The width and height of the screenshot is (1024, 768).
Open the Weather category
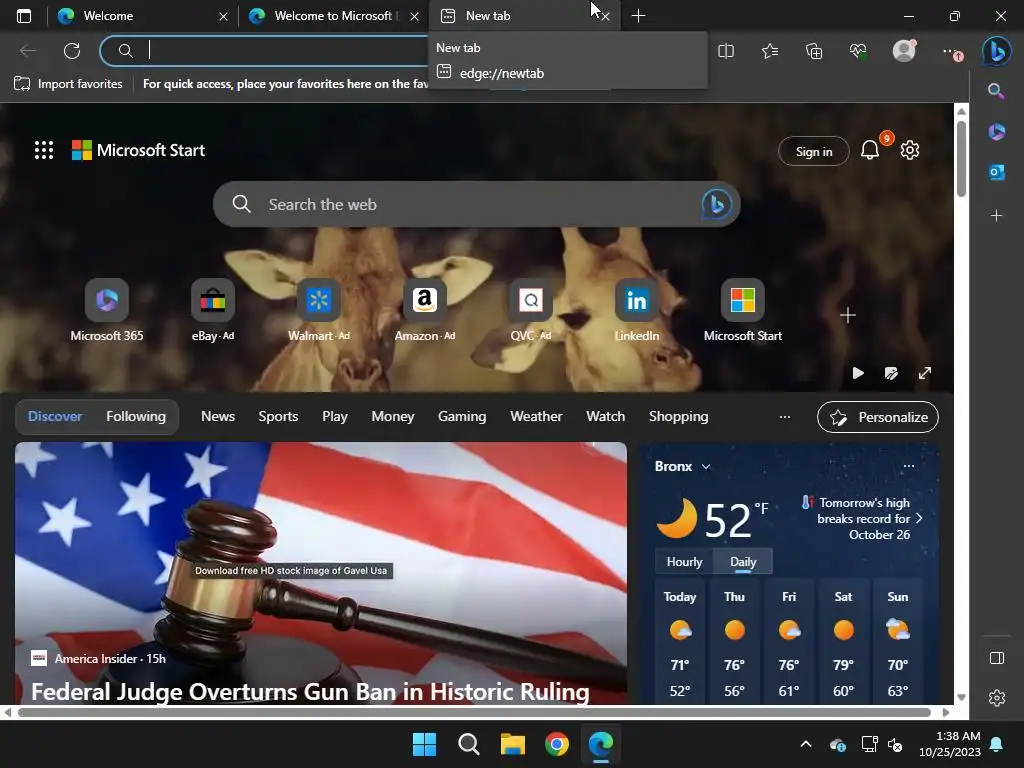[x=536, y=417]
